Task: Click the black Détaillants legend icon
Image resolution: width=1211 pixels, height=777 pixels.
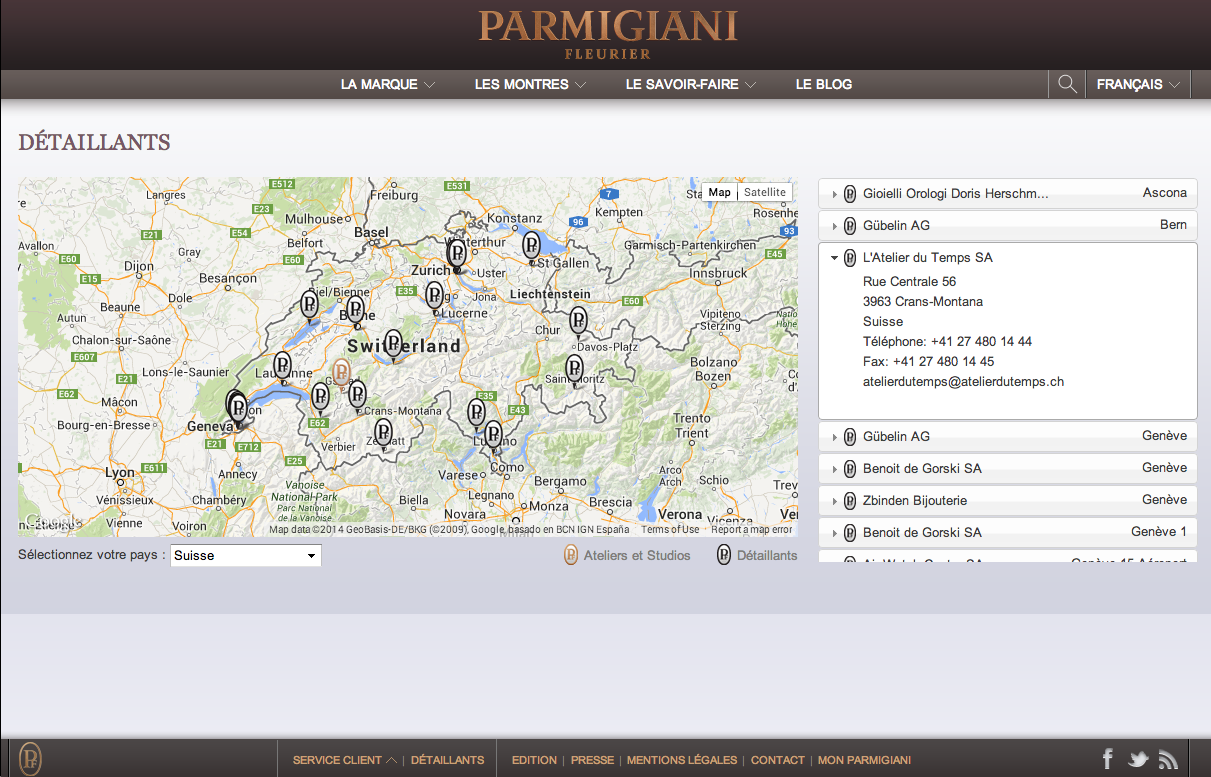Action: click(724, 555)
